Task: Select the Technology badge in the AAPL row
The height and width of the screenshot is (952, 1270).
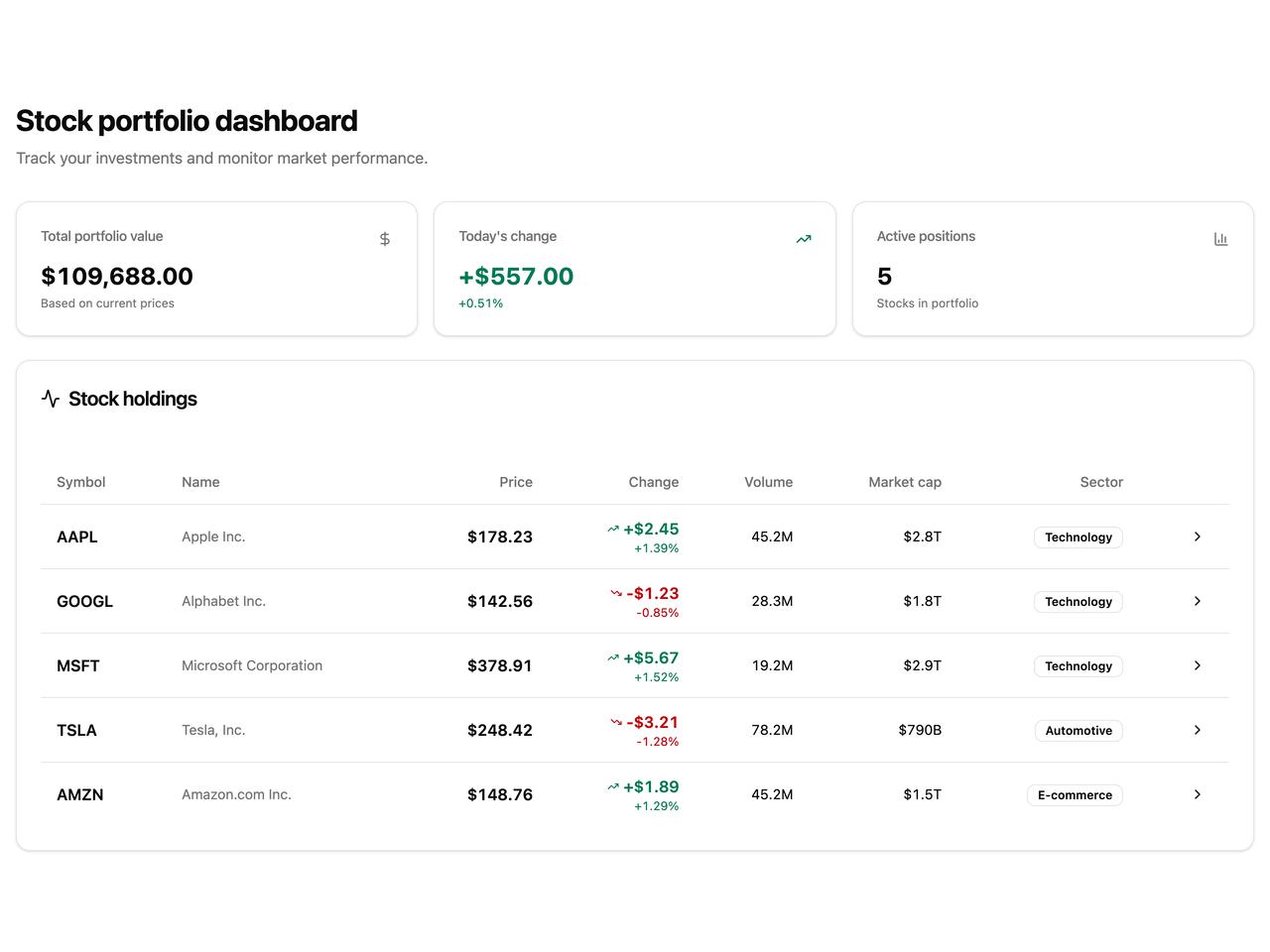Action: 1079,537
